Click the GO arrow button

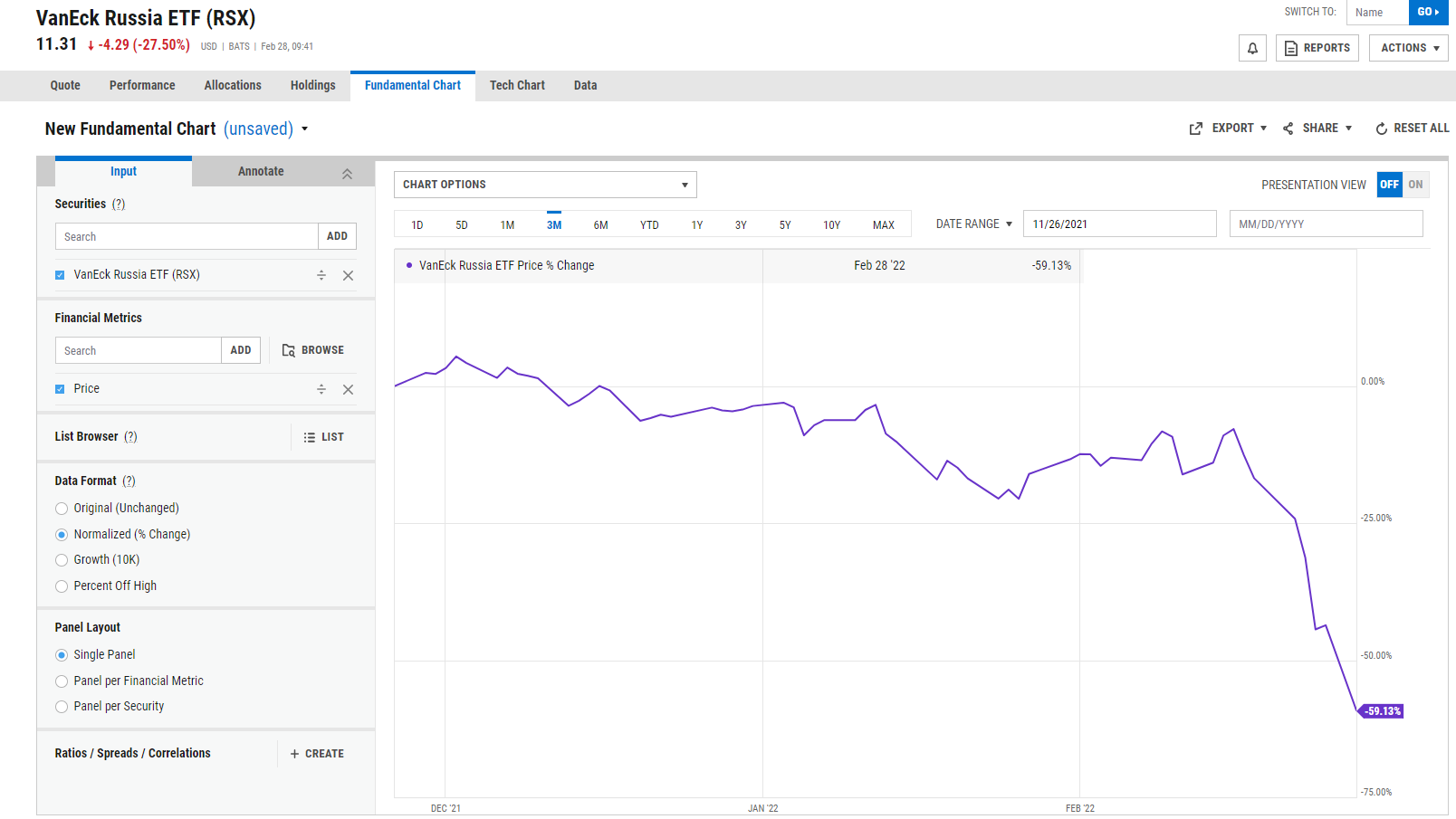coord(1429,13)
